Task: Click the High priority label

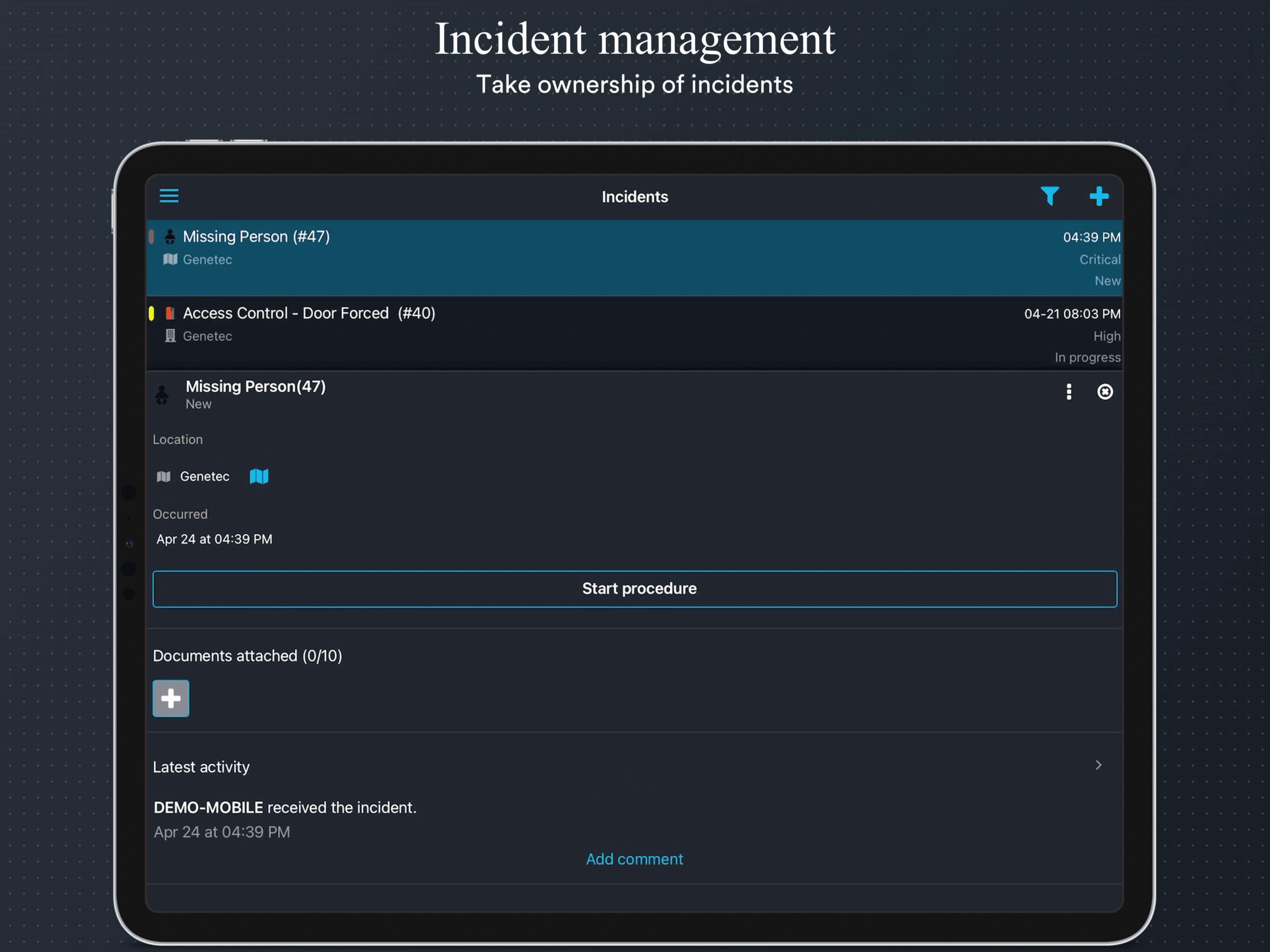Action: 1106,336
